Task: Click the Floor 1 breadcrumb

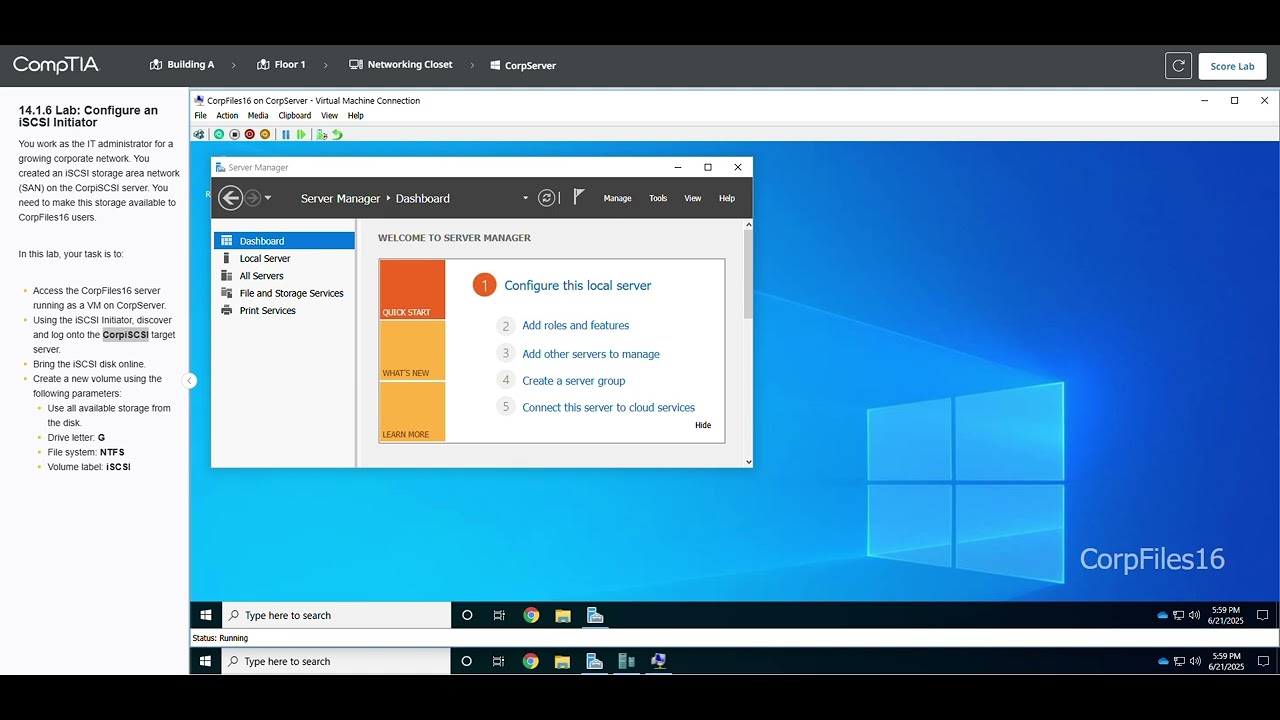Action: point(281,65)
